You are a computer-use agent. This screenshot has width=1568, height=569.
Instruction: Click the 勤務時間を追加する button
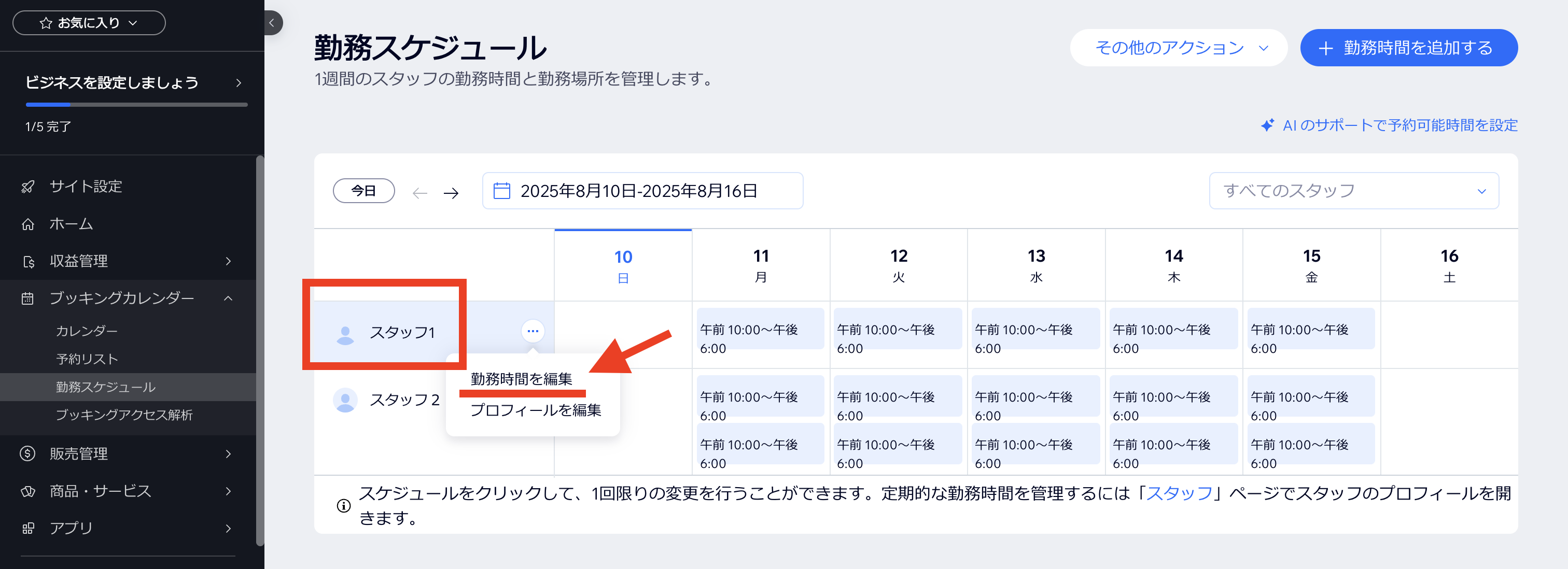(x=1408, y=48)
